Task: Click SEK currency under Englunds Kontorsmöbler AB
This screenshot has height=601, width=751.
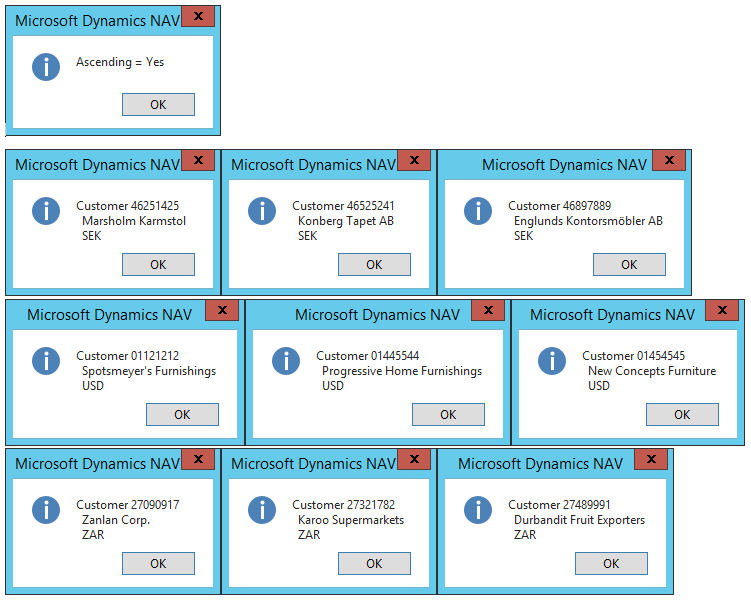Action: pyautogui.click(x=523, y=236)
